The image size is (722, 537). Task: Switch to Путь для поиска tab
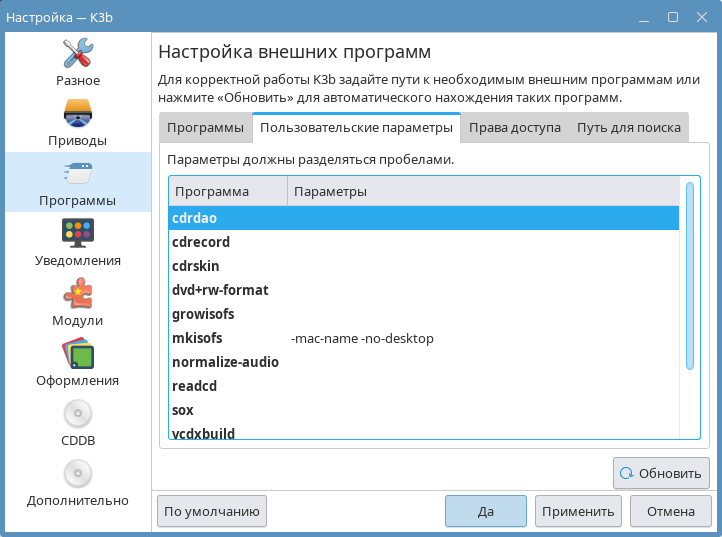tap(628, 128)
